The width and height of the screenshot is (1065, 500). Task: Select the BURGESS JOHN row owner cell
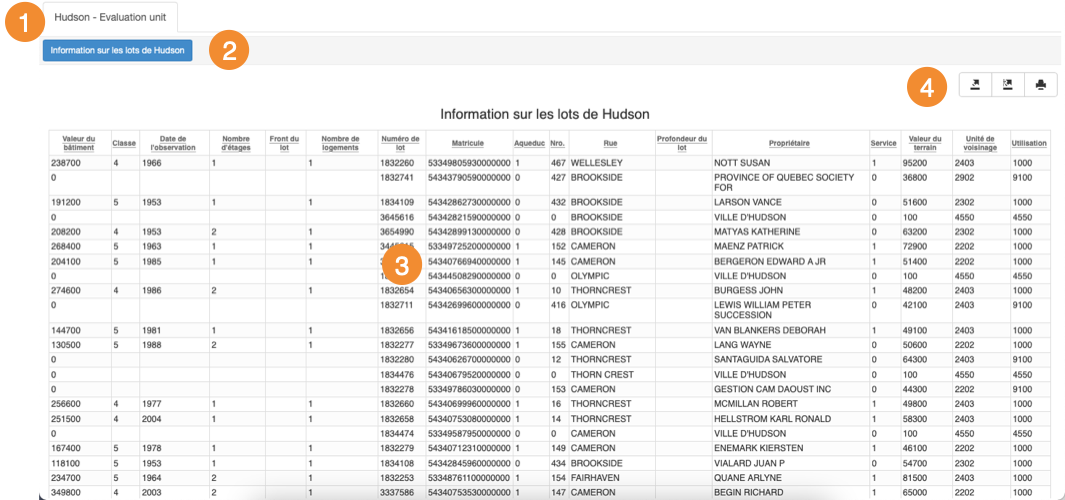(750, 290)
